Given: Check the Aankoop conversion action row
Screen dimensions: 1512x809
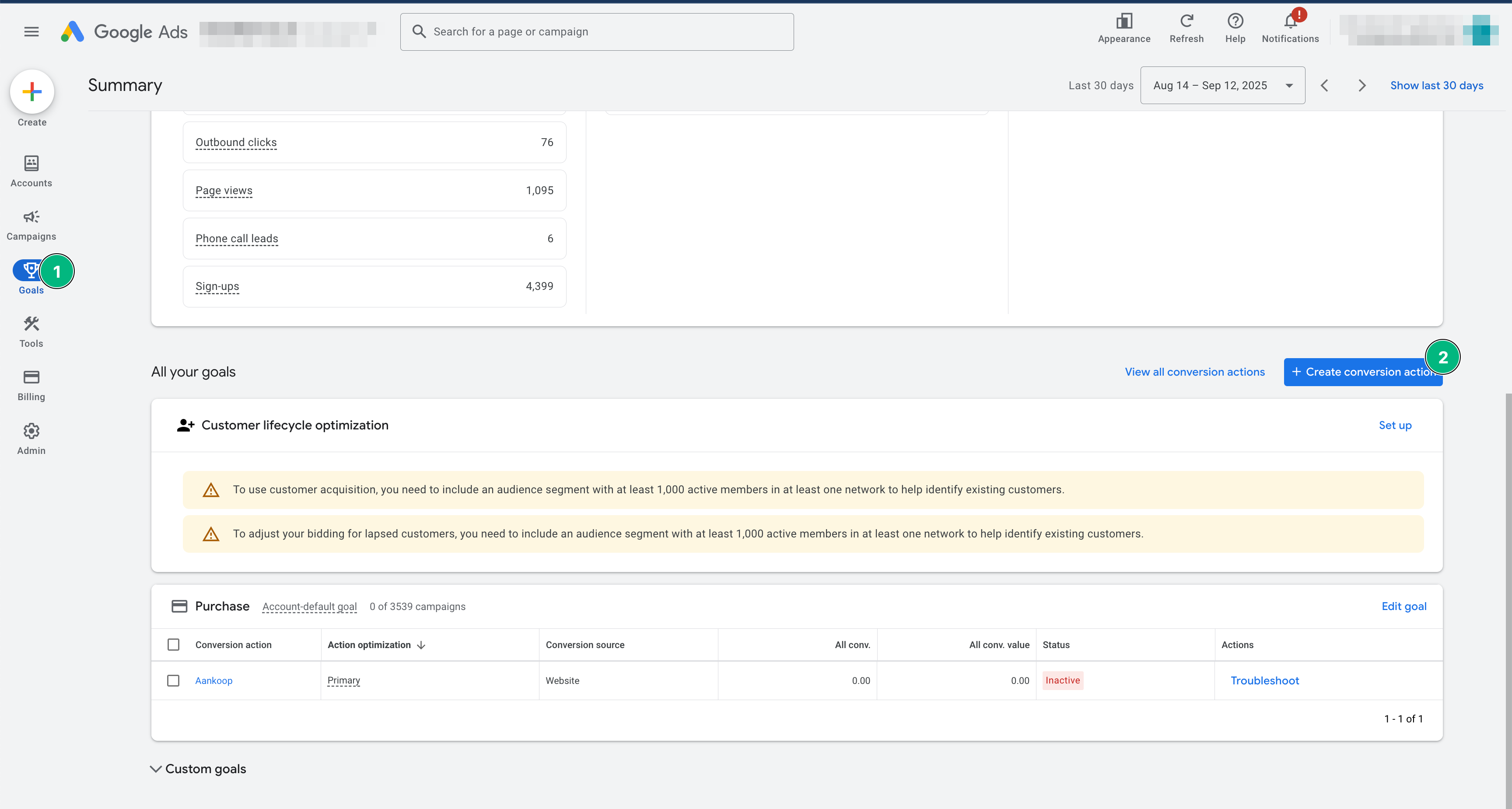Looking at the screenshot, I should click(x=173, y=680).
